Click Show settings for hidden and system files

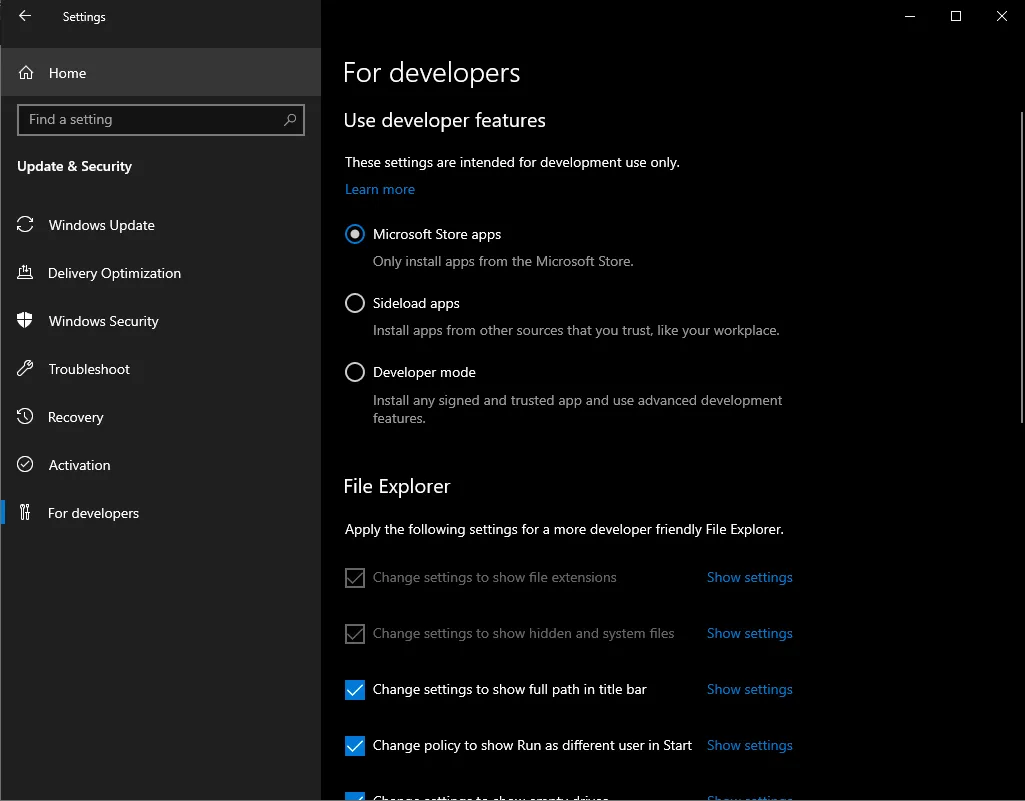pos(749,634)
